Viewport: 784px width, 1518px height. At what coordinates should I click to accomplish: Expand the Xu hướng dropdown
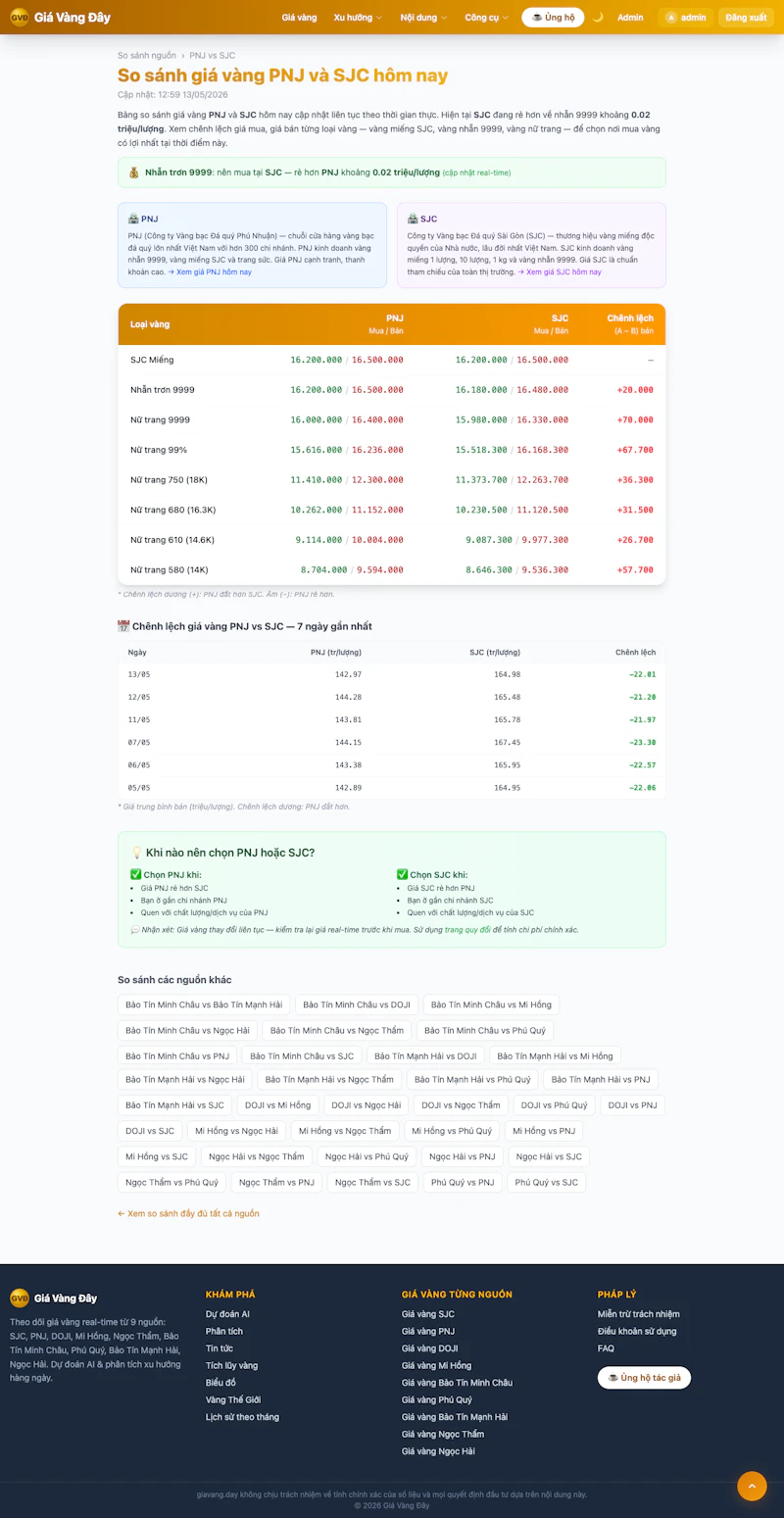358,18
